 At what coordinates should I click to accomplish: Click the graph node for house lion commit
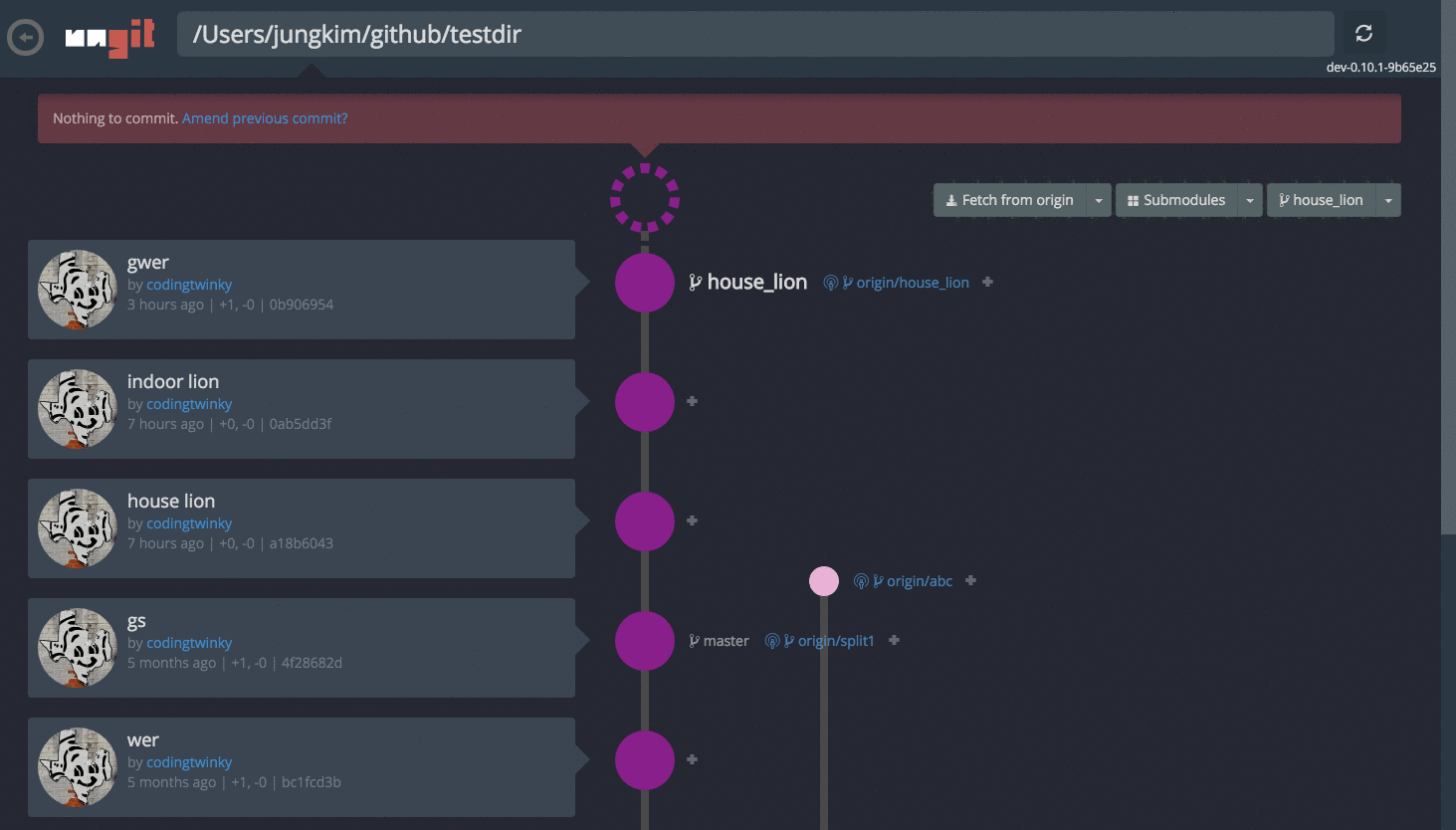(x=645, y=521)
